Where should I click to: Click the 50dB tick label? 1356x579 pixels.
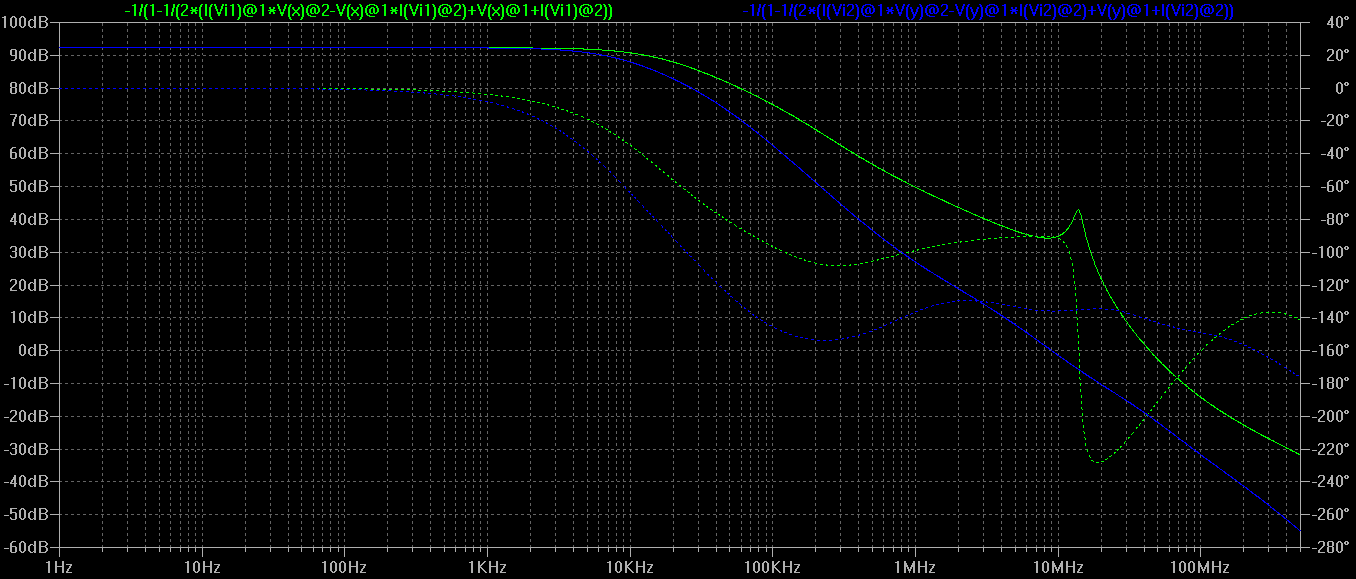[x=29, y=186]
